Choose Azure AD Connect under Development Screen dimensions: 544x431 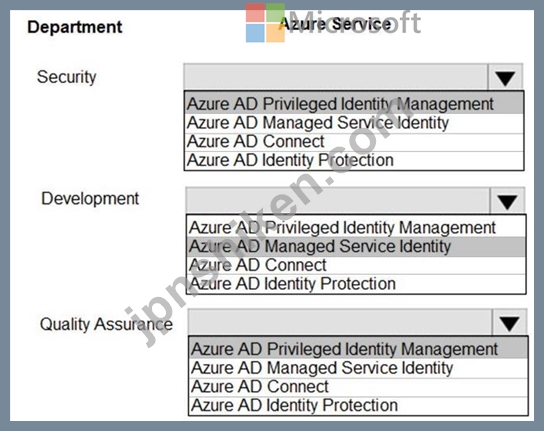pos(356,265)
